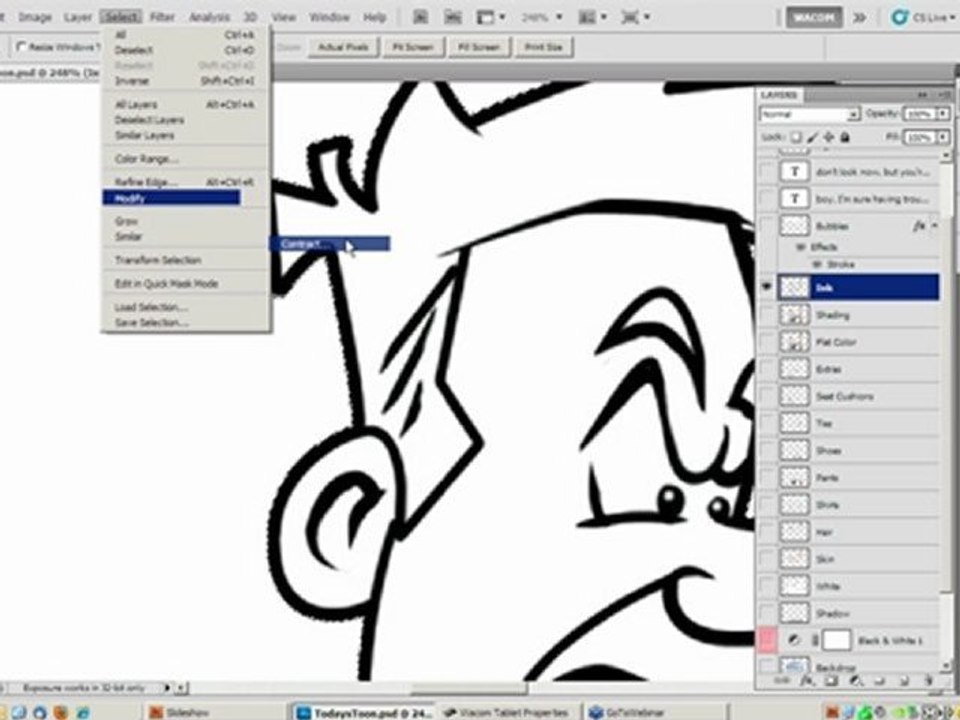This screenshot has height=720, width=960.
Task: Open Wacom Tablet Properties in taskbar
Action: 506,712
